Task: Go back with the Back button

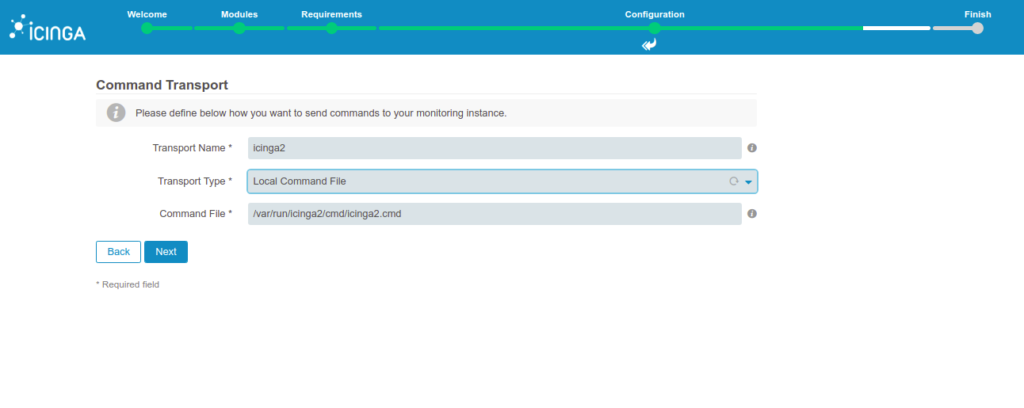Action: pyautogui.click(x=118, y=252)
